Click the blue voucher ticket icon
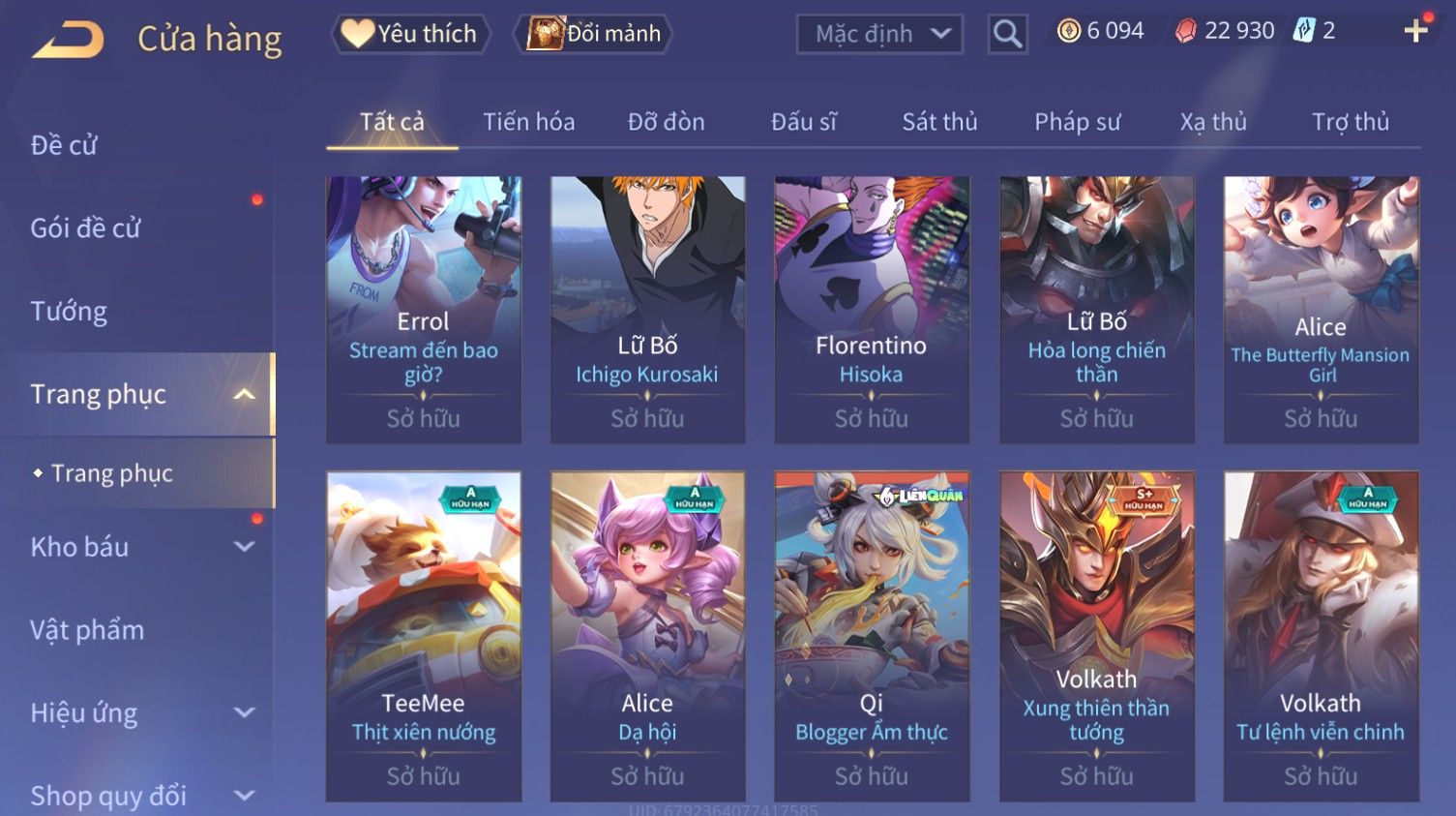Viewport: 1456px width, 816px height. [1304, 31]
